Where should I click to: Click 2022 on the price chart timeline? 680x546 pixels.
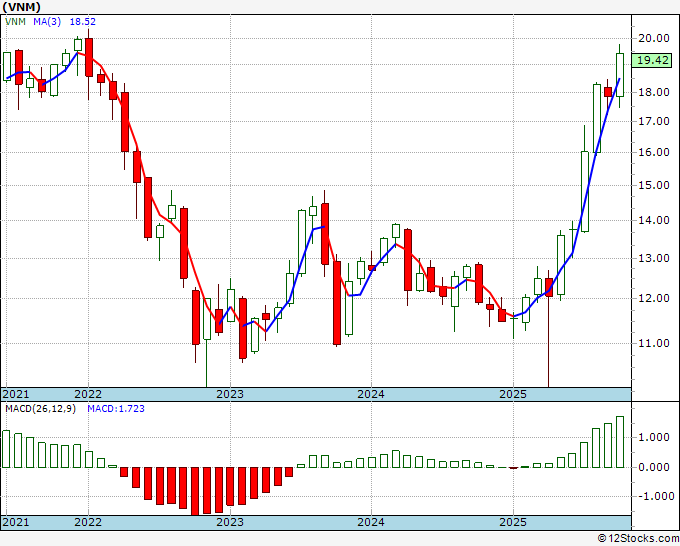[x=88, y=394]
